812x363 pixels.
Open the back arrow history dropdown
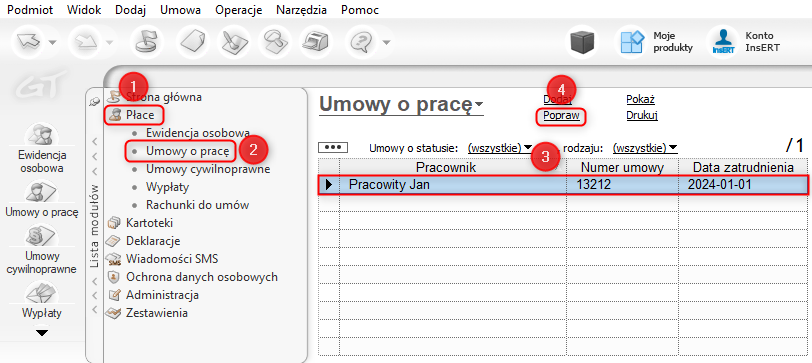(52, 42)
